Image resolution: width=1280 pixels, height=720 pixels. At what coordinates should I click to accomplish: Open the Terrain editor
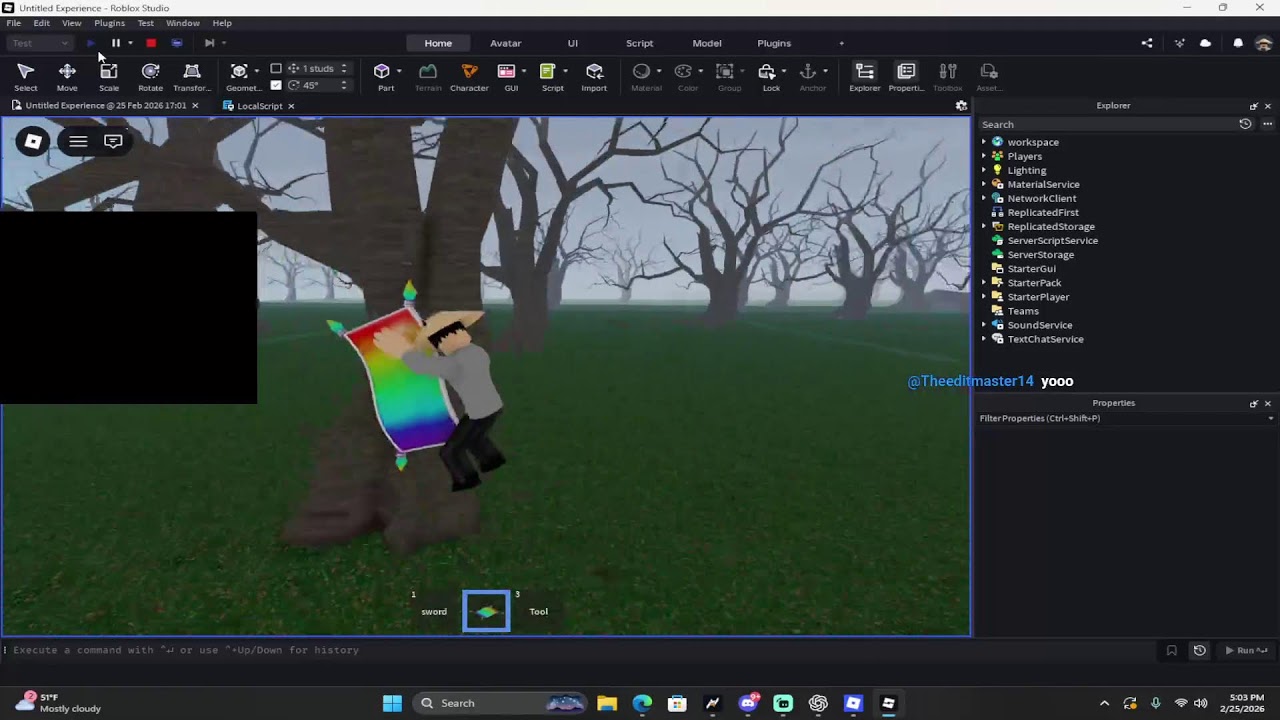coord(428,77)
